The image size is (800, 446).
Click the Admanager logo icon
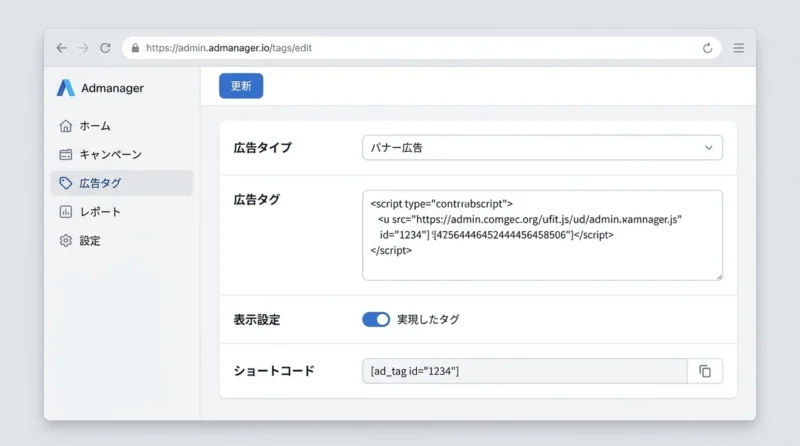(x=65, y=88)
